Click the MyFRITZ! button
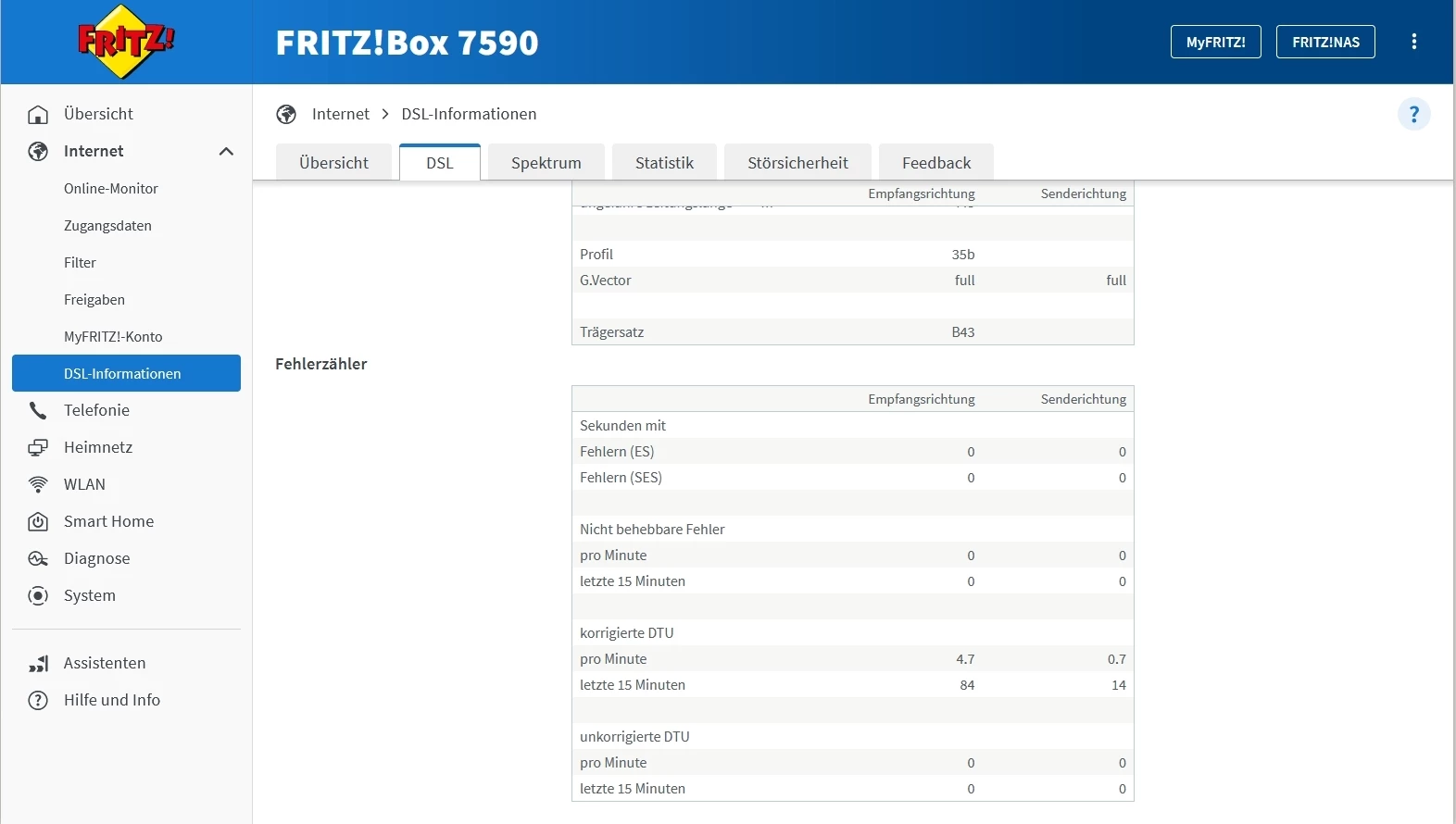Screen dimensions: 1456x824 click(x=1215, y=42)
